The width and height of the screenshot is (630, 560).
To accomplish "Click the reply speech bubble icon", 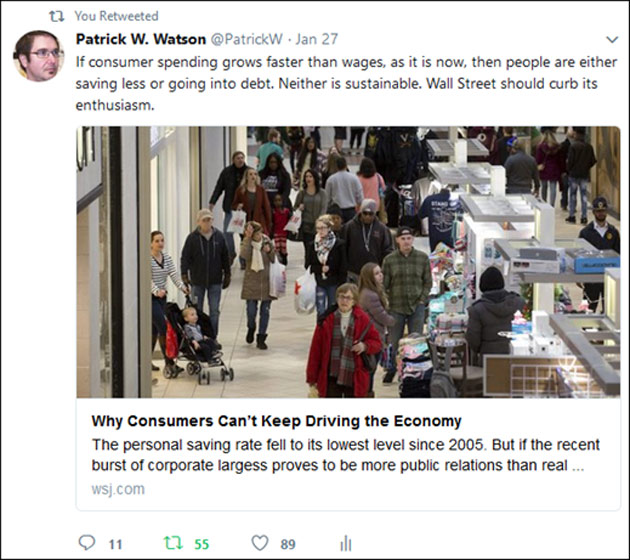I will click(x=87, y=543).
